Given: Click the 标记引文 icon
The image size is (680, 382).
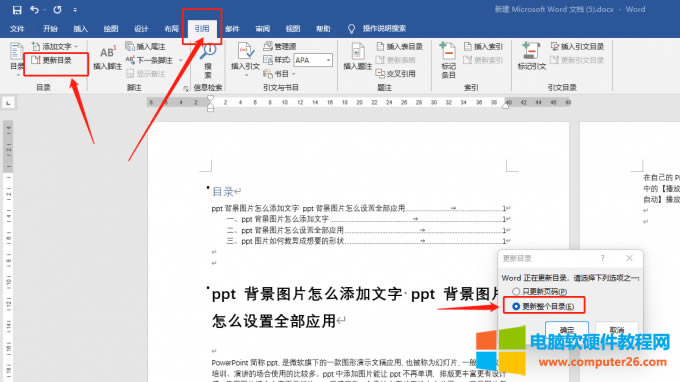Looking at the screenshot, I should [x=531, y=51].
